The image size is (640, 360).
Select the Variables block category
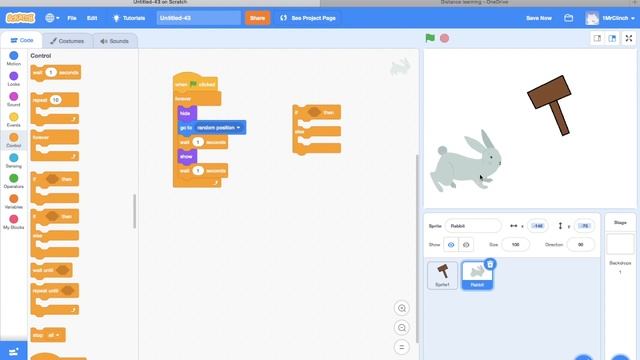click(13, 201)
